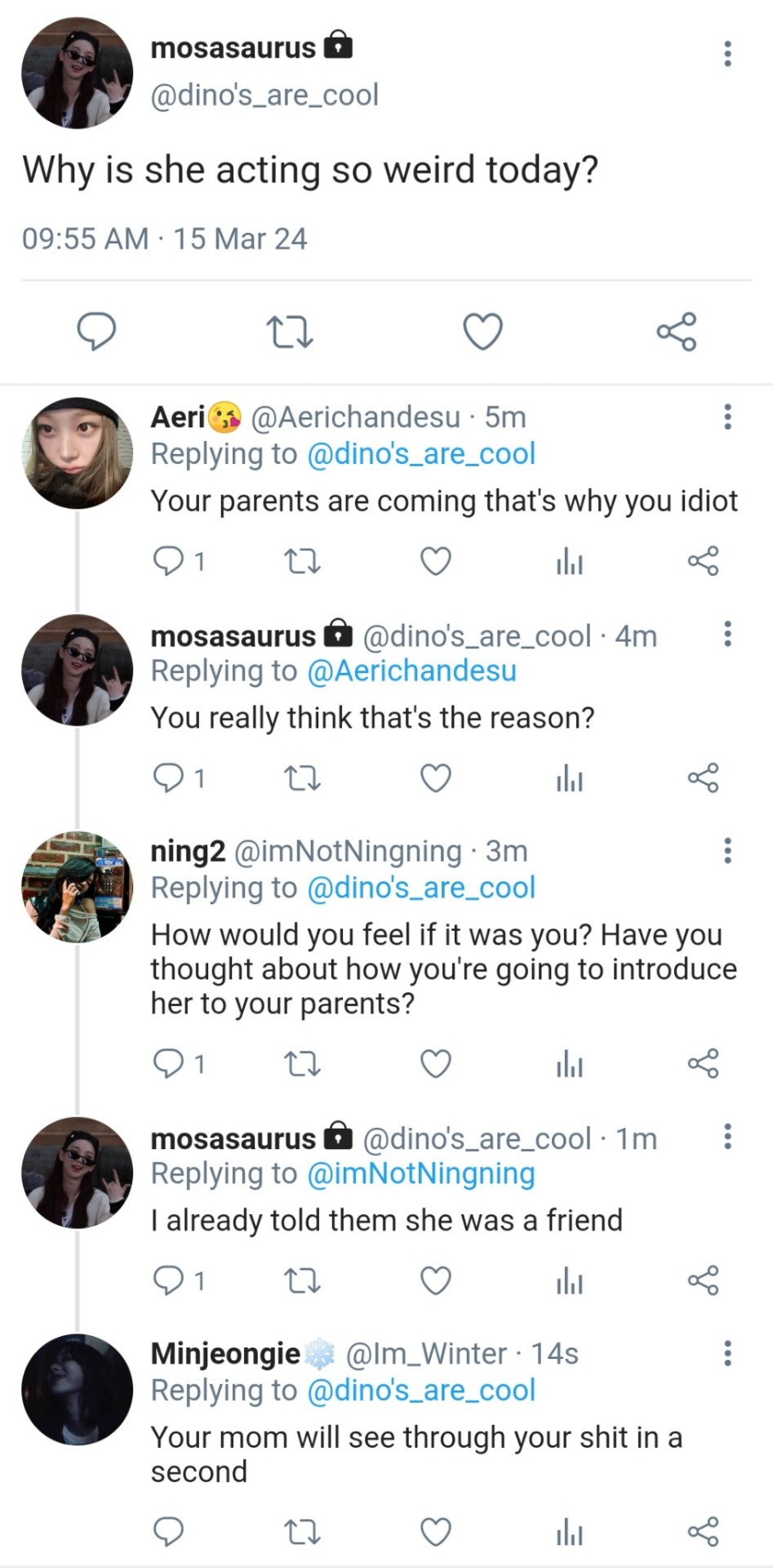
Task: Open three-dot menu on main tweet
Action: coord(727,54)
